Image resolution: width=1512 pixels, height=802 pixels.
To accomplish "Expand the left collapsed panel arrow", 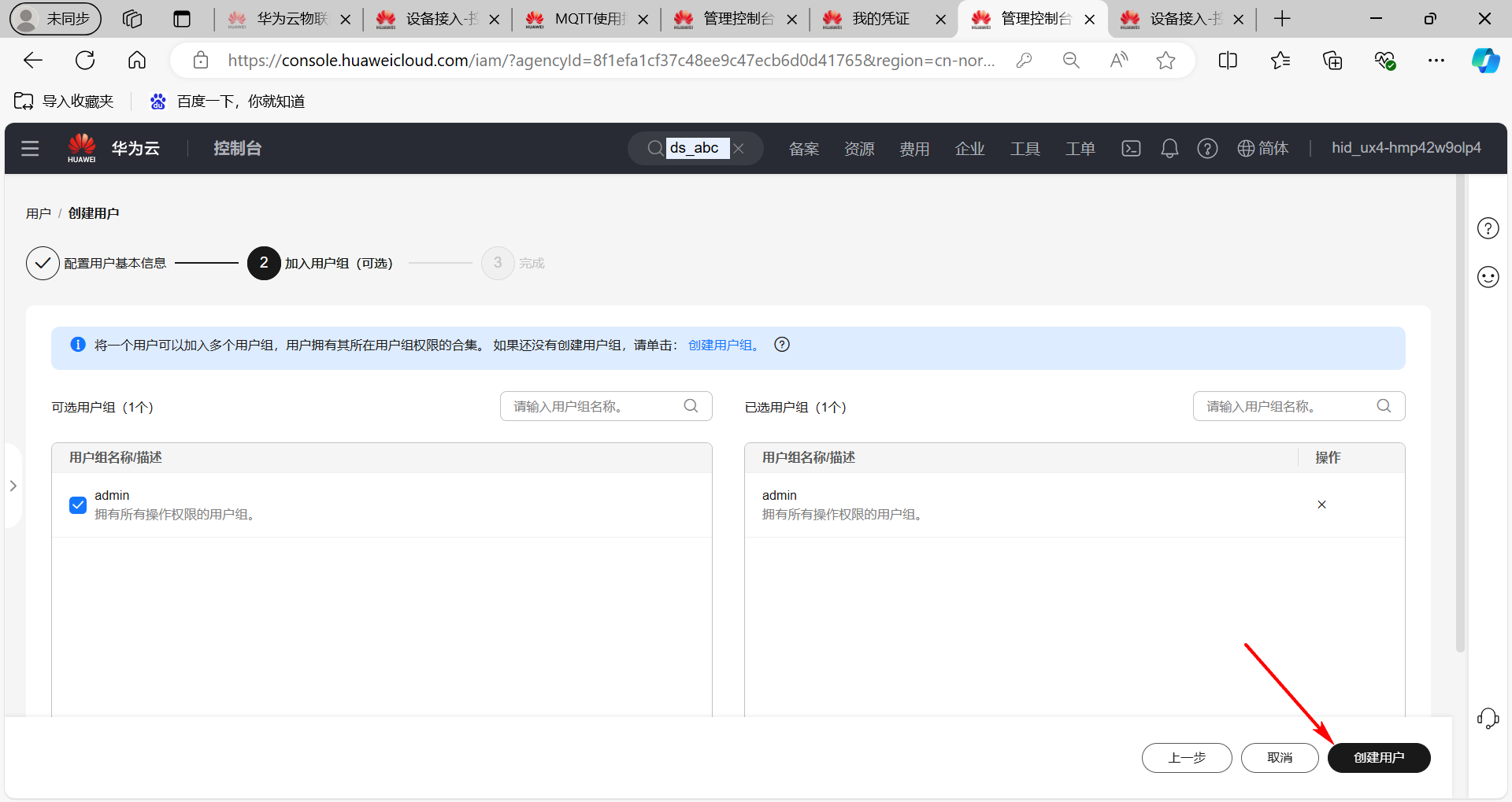I will pyautogui.click(x=13, y=486).
